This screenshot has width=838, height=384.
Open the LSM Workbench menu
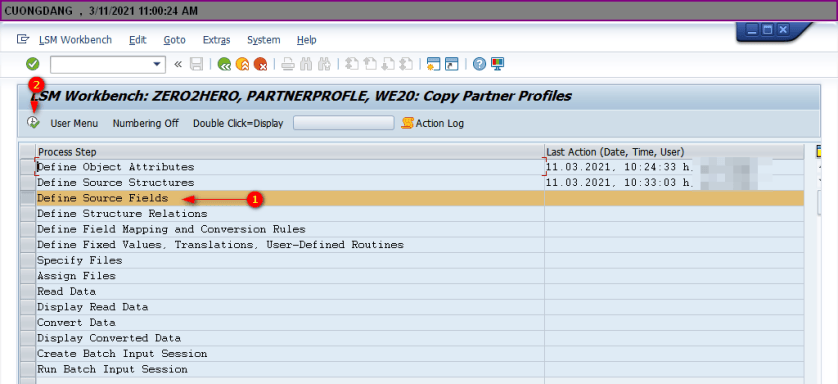[x=75, y=40]
